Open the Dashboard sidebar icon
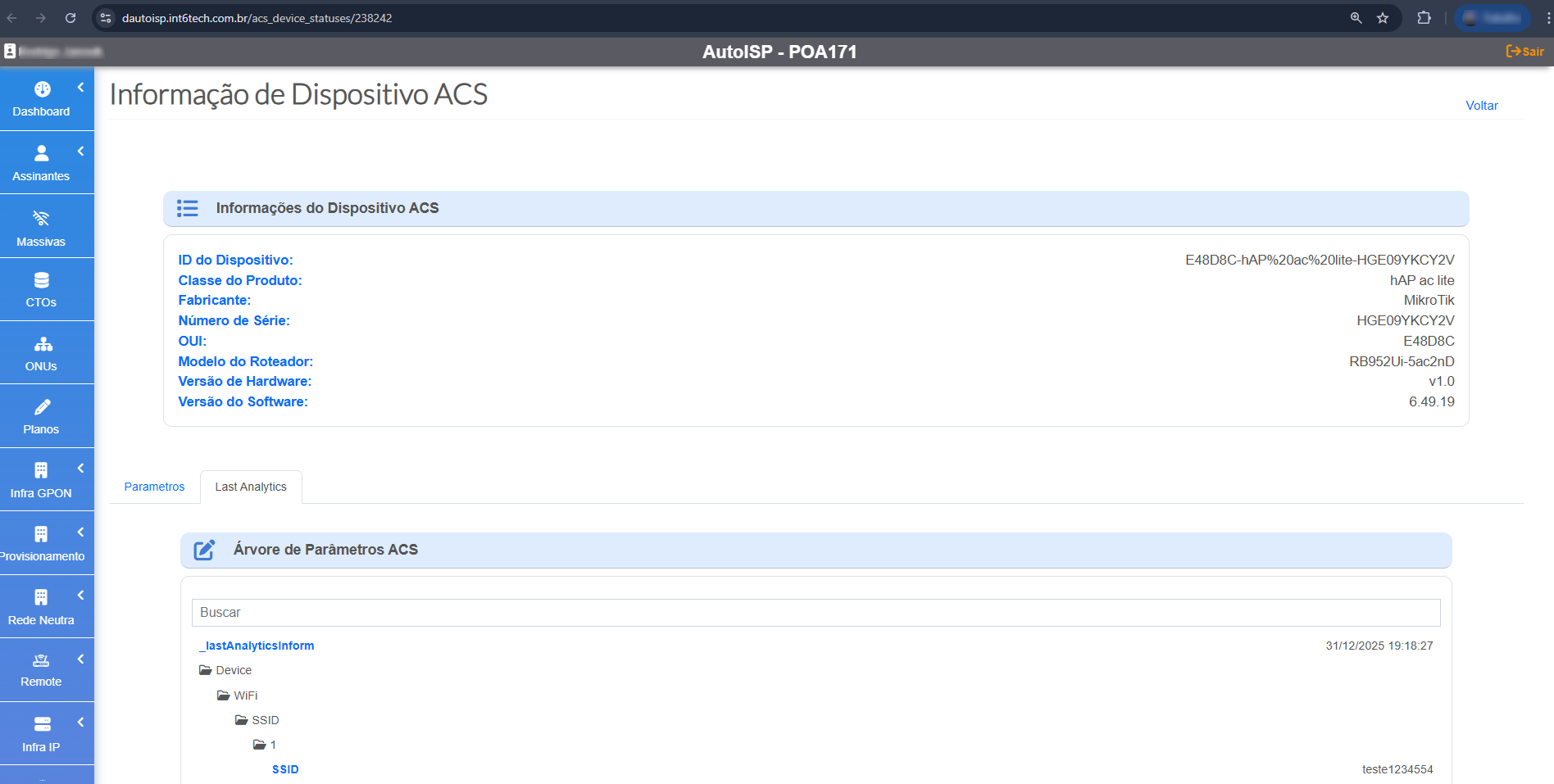1554x784 pixels. point(42,89)
